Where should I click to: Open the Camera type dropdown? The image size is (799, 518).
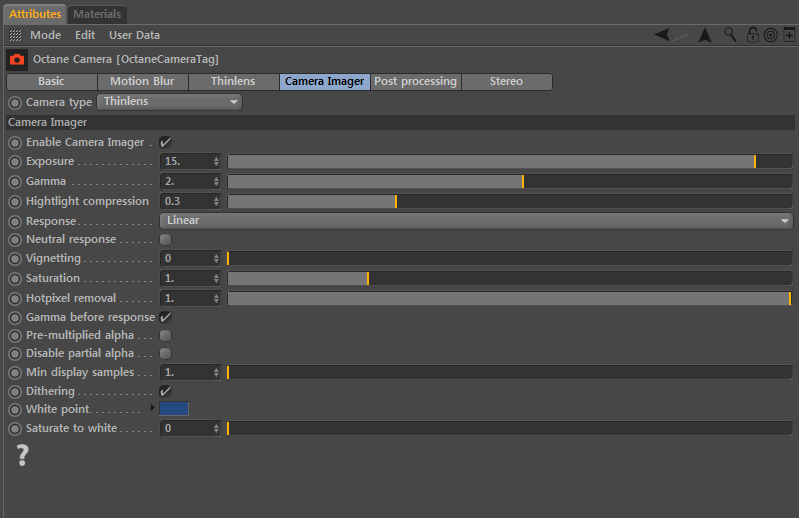tap(170, 101)
